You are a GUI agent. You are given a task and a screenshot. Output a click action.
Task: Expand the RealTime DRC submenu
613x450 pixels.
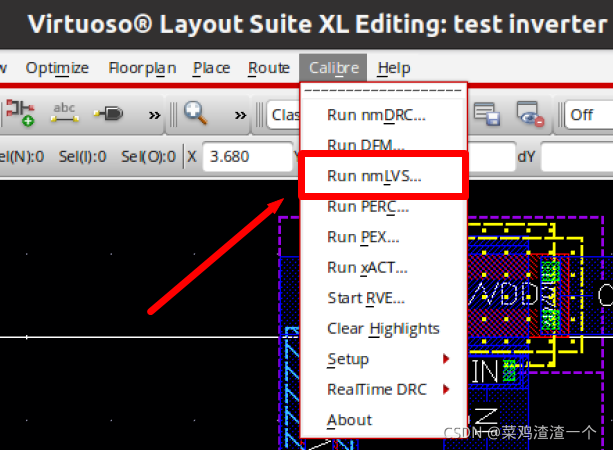click(383, 389)
